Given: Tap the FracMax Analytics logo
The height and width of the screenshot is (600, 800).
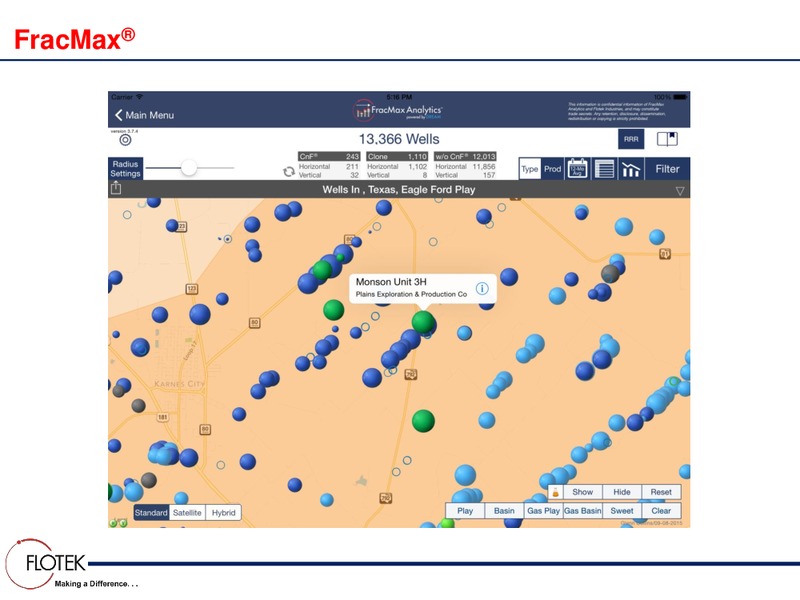Looking at the screenshot, I should pos(397,110).
